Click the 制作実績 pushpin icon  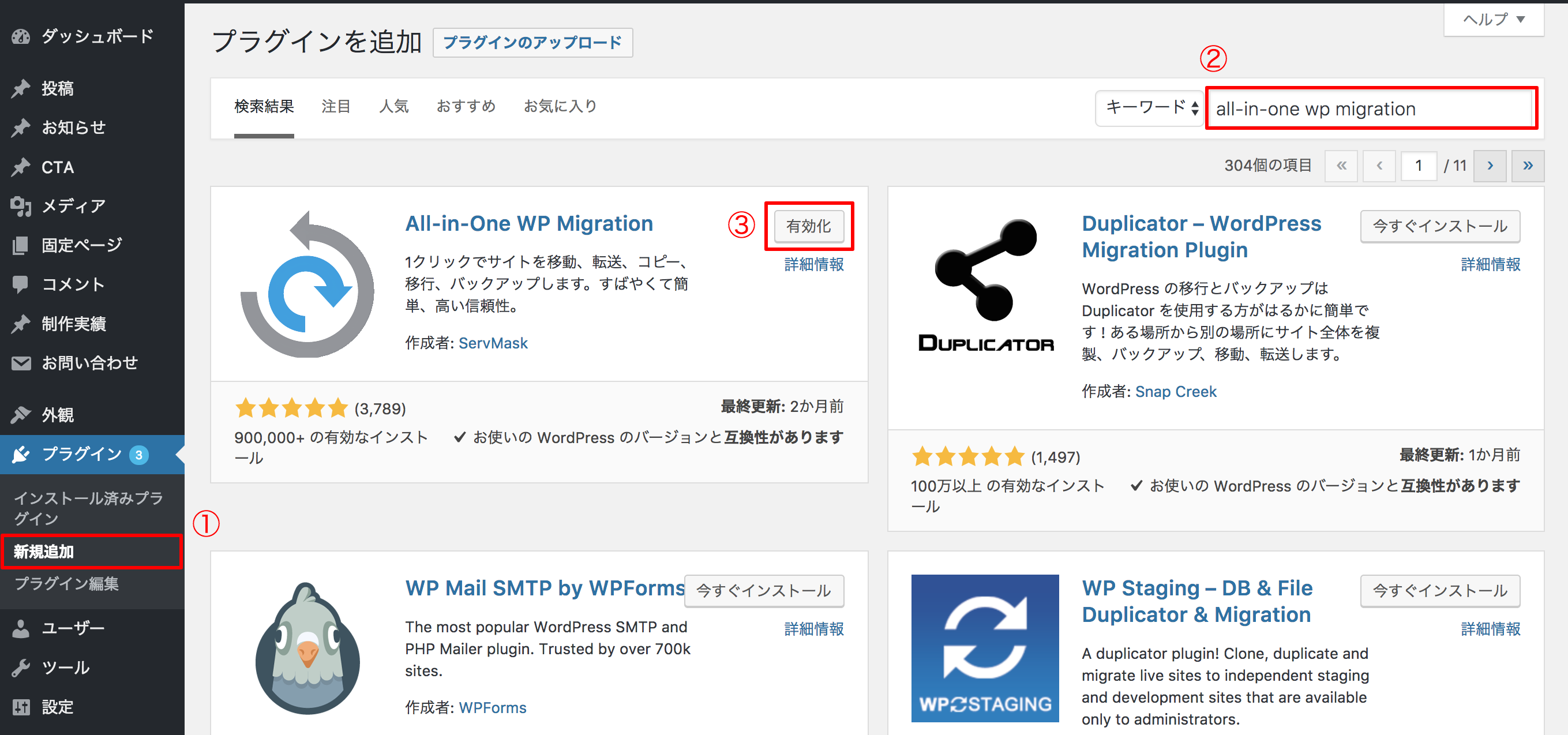click(21, 324)
